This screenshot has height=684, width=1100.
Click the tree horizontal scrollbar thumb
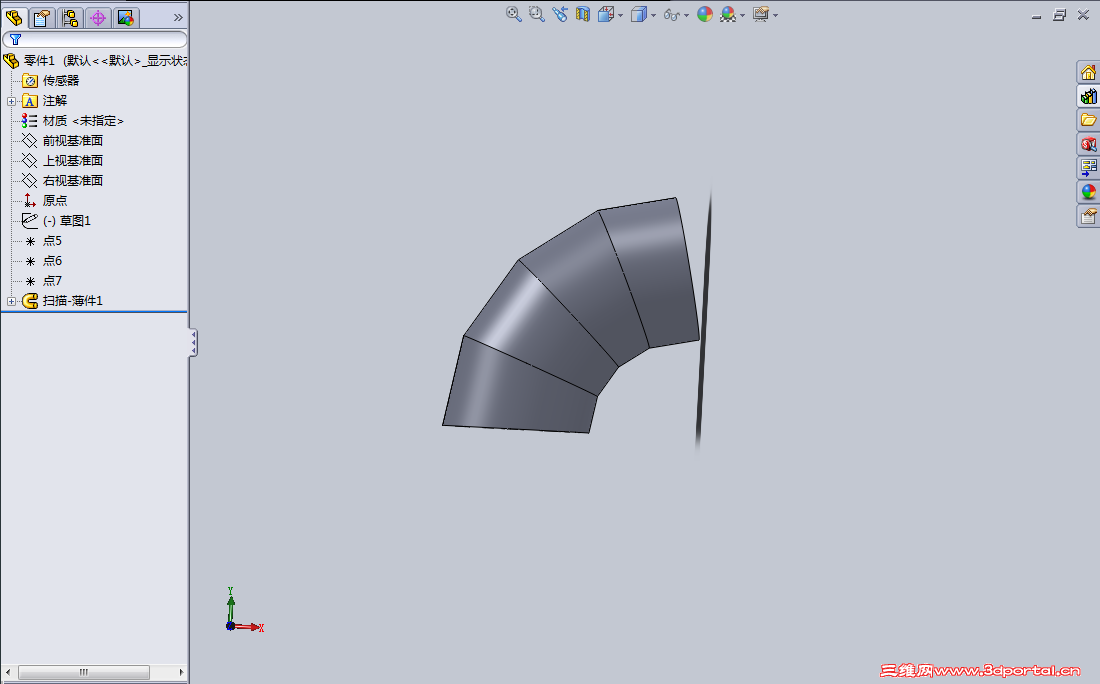pyautogui.click(x=83, y=672)
